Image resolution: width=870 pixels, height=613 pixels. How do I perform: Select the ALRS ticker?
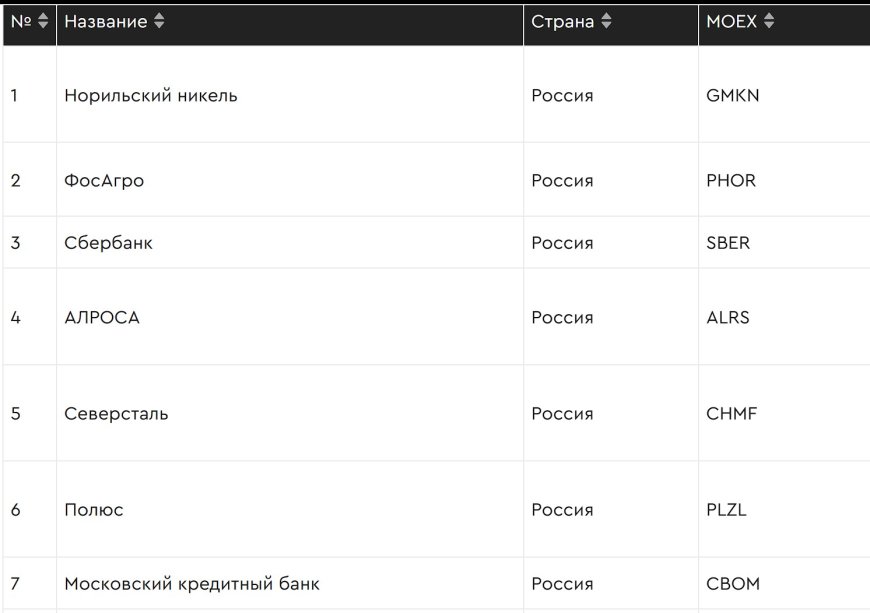click(x=728, y=318)
